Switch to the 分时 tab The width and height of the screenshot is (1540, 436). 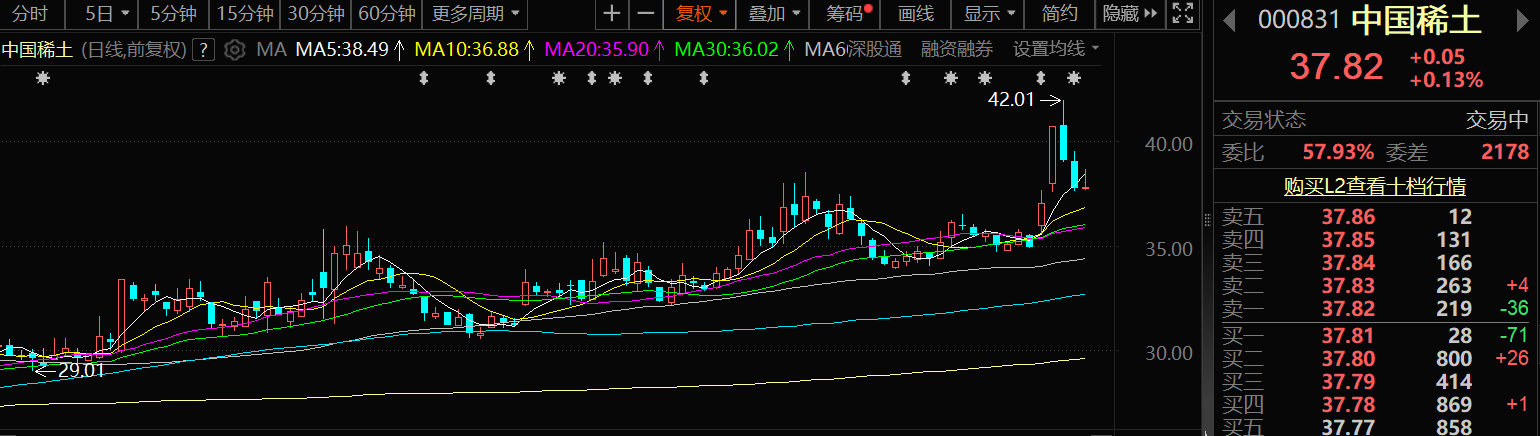pos(30,14)
